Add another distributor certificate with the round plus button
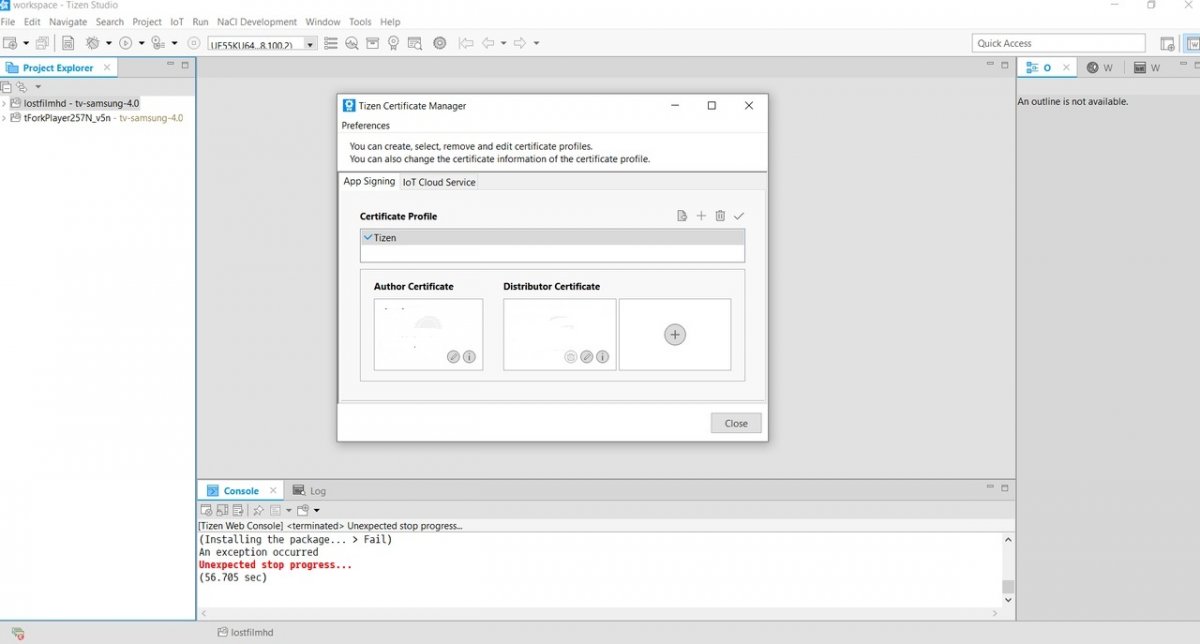The image size is (1200, 644). (x=675, y=335)
